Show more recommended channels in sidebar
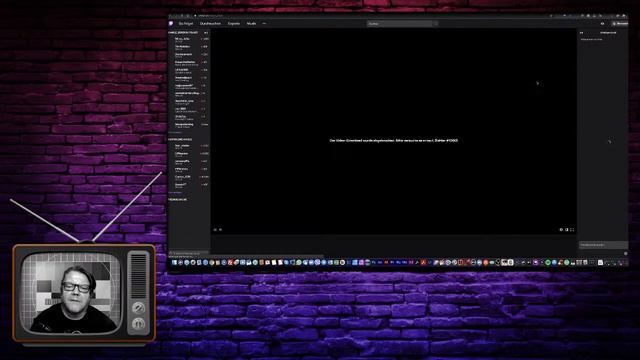 (x=175, y=192)
